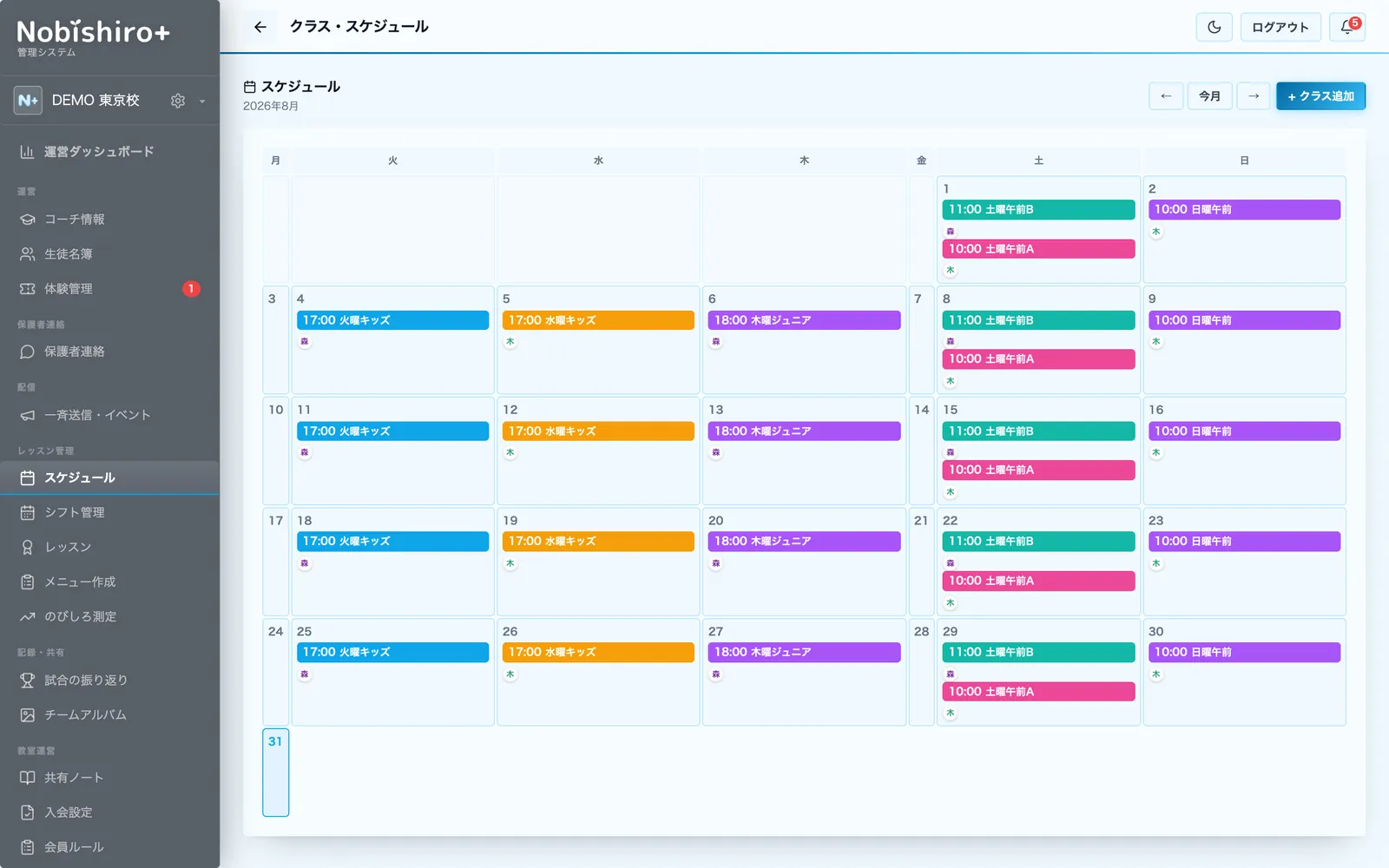Click the 共有ノート book icon
1389x868 pixels.
click(28, 778)
